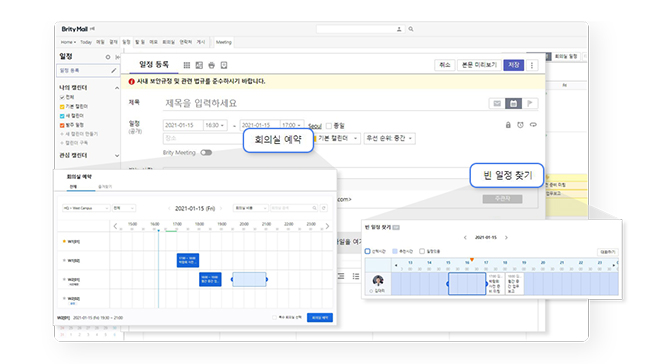Select the calendar type icon in the title row
Image resolution: width=646 pixels, height=364 pixels.
513,103
